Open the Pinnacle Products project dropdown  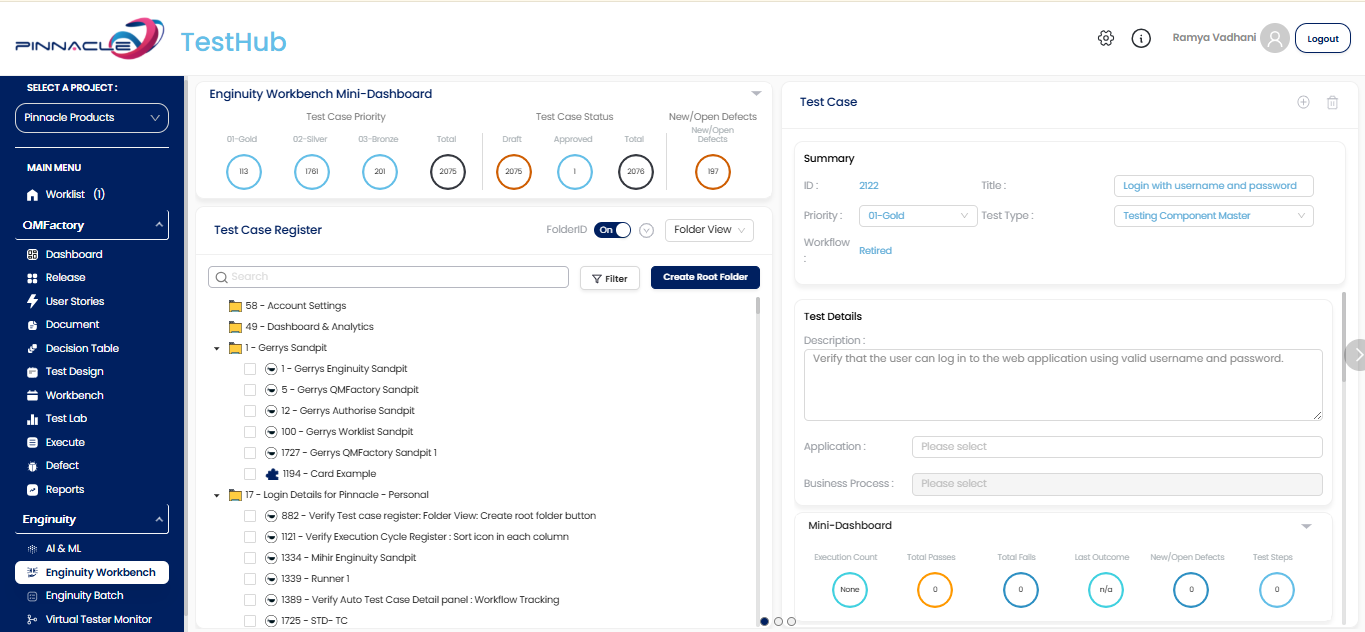[92, 118]
